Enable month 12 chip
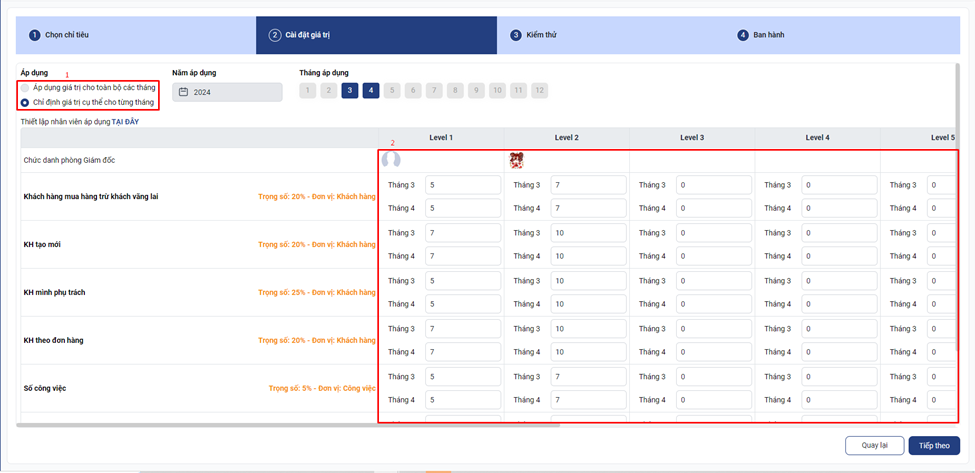 pyautogui.click(x=540, y=90)
